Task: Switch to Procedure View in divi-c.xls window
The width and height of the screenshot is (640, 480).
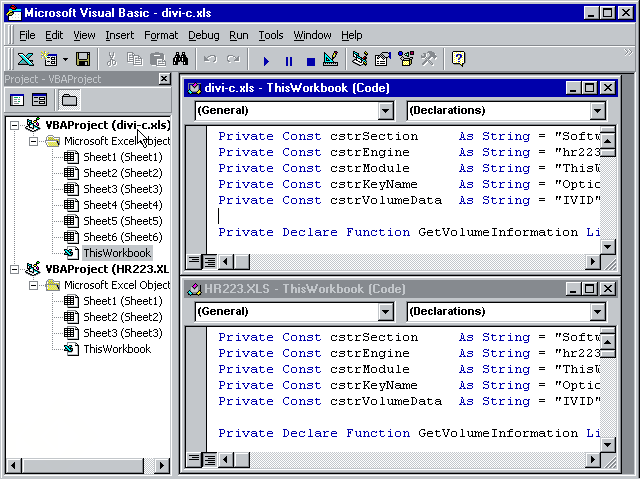Action: click(194, 262)
